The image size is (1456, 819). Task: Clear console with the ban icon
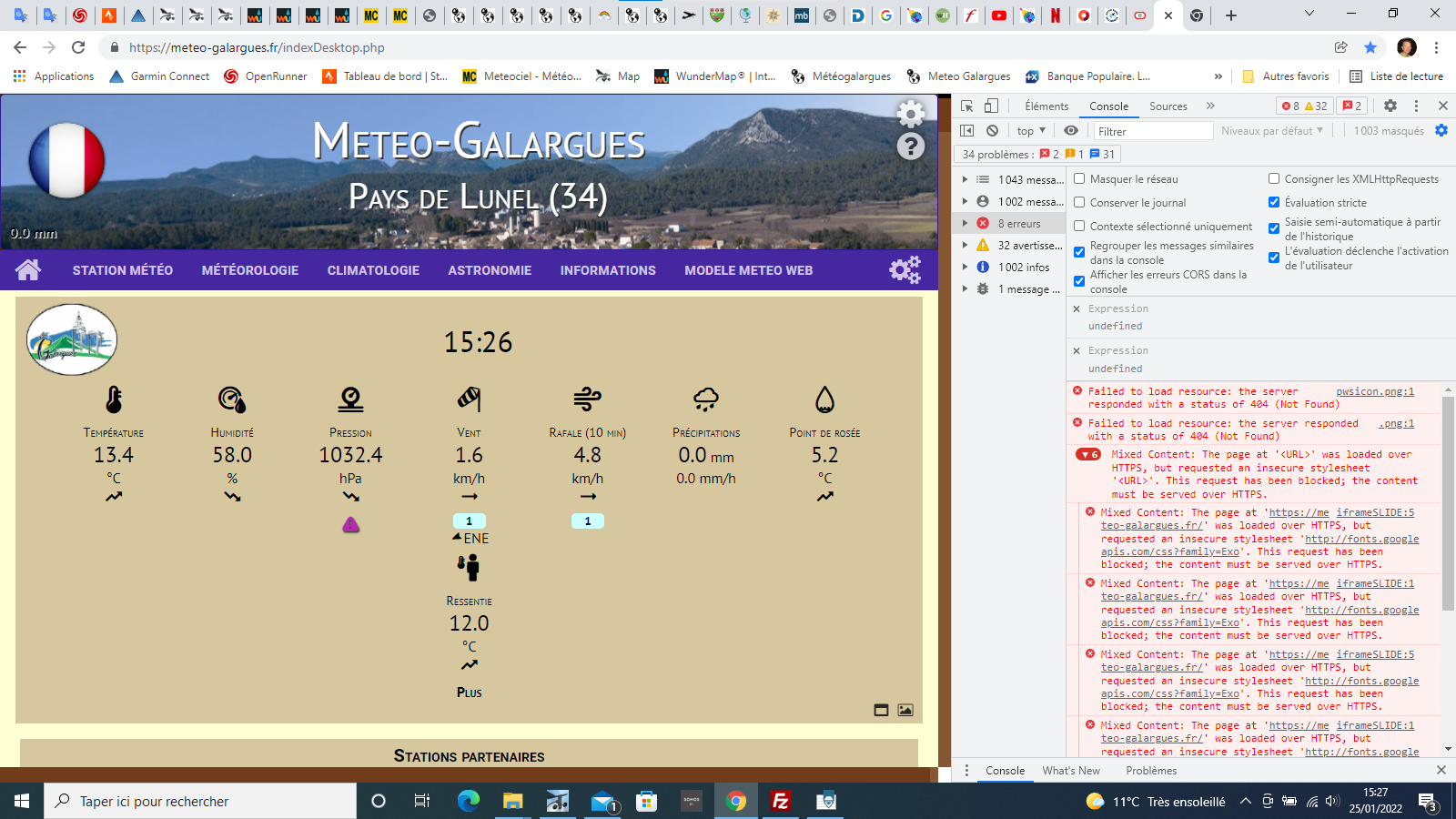point(993,131)
